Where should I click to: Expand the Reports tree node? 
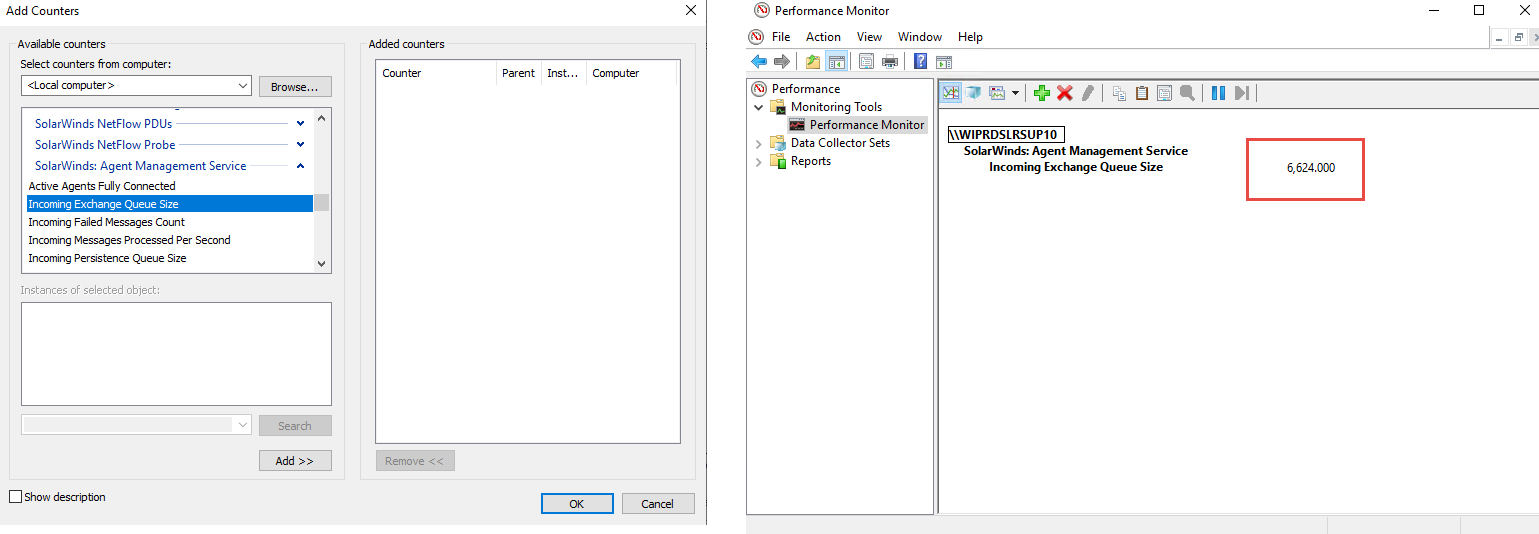pos(758,161)
